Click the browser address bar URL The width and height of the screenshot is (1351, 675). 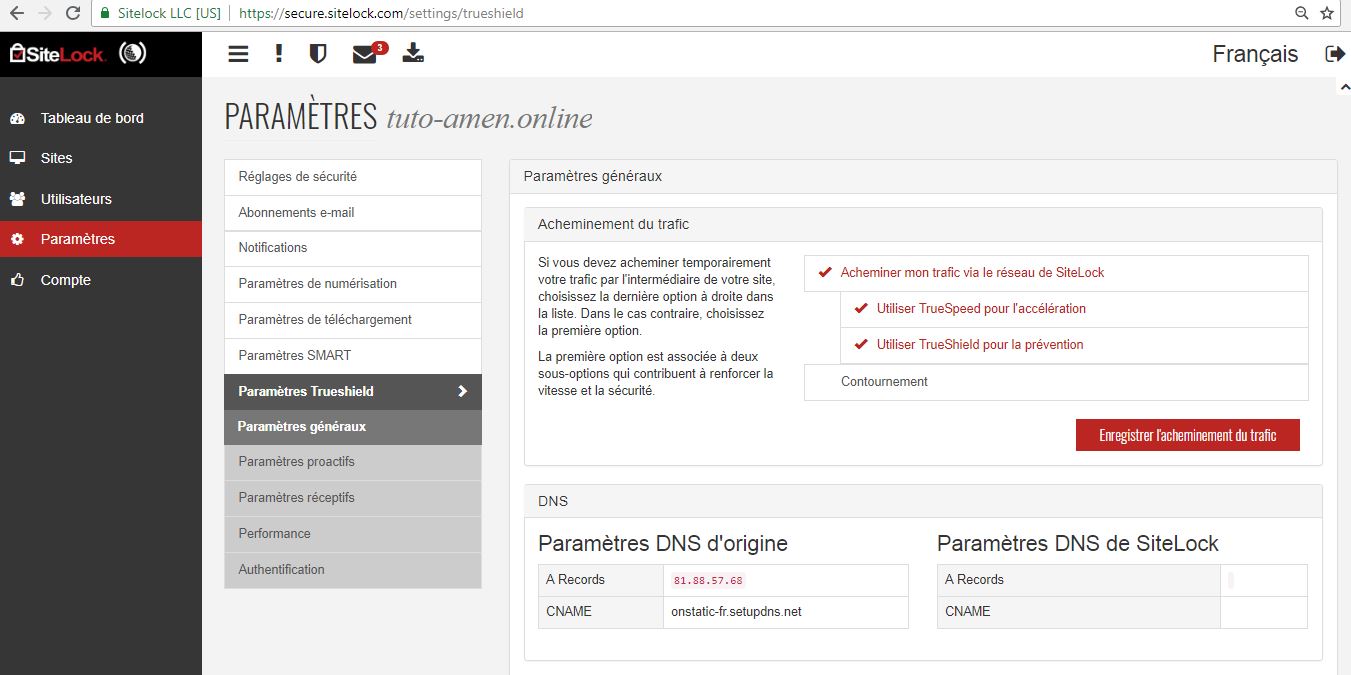[x=380, y=13]
